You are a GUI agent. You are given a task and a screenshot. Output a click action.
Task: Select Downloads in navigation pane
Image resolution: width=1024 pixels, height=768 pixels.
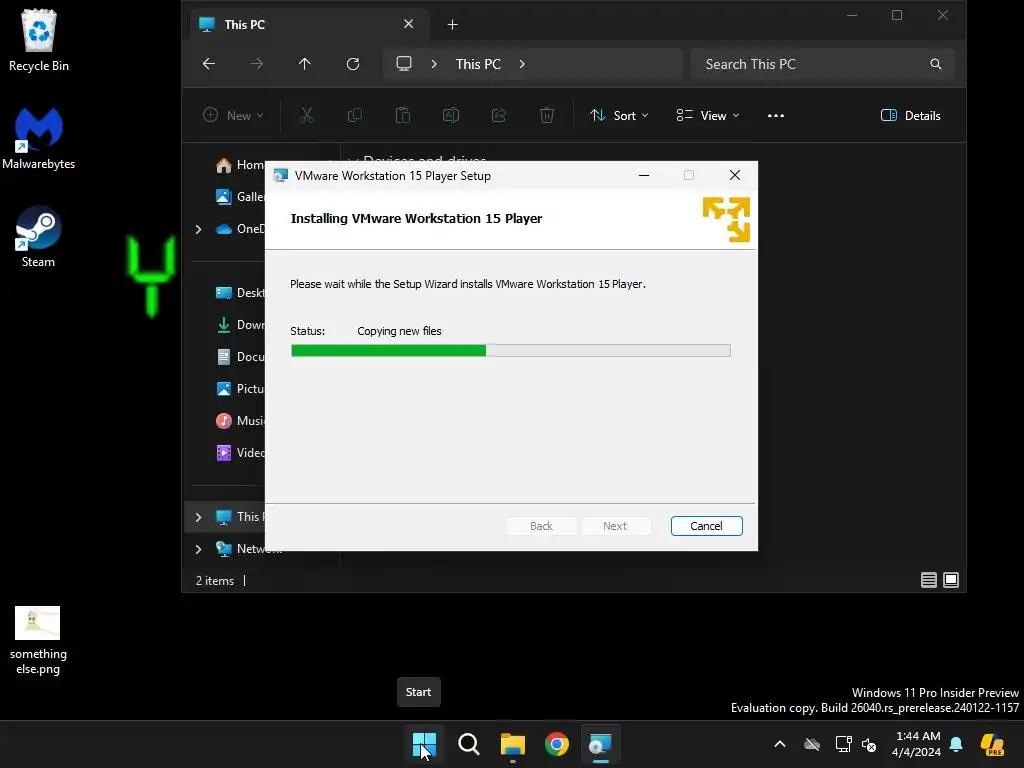click(x=239, y=325)
